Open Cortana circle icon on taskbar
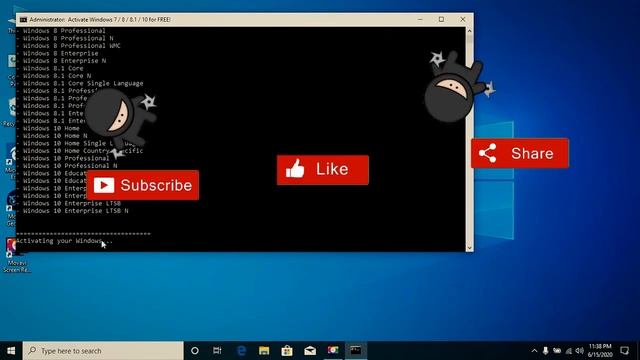This screenshot has height=360, width=640. (195, 351)
